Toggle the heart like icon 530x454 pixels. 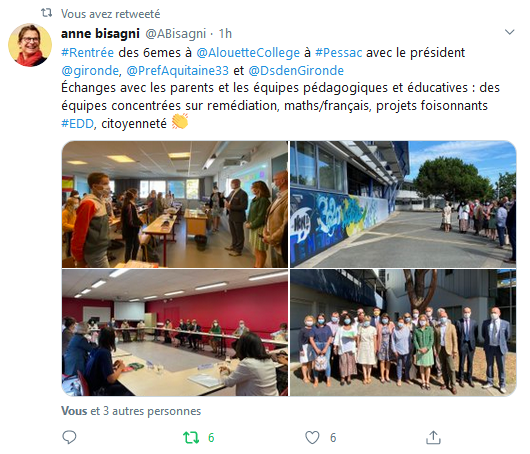pos(312,437)
